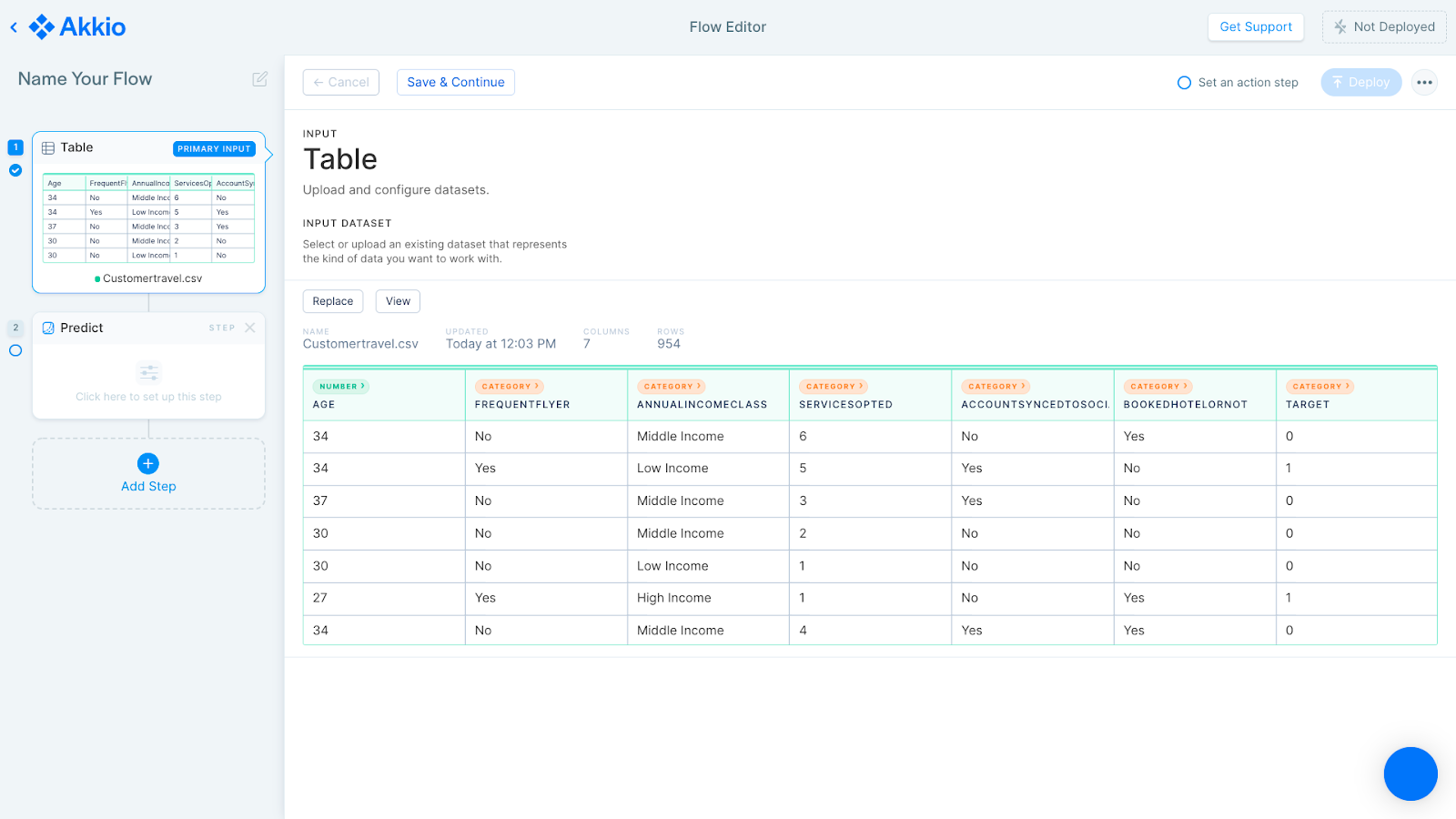
Task: Open the CATEGORY dropdown on FREQUENTFLYER
Action: point(510,386)
